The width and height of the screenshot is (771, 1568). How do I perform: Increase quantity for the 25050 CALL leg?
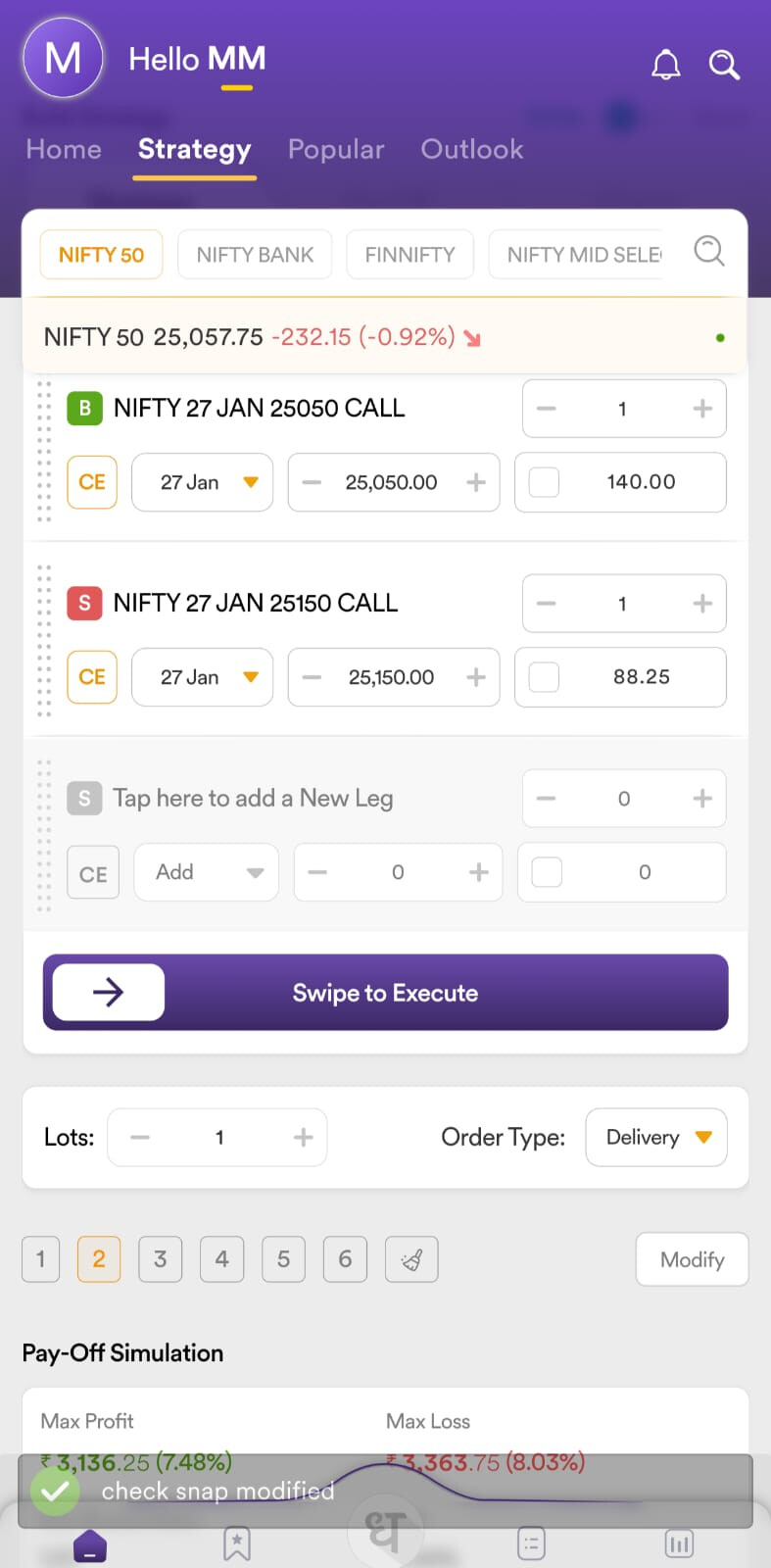(702, 409)
